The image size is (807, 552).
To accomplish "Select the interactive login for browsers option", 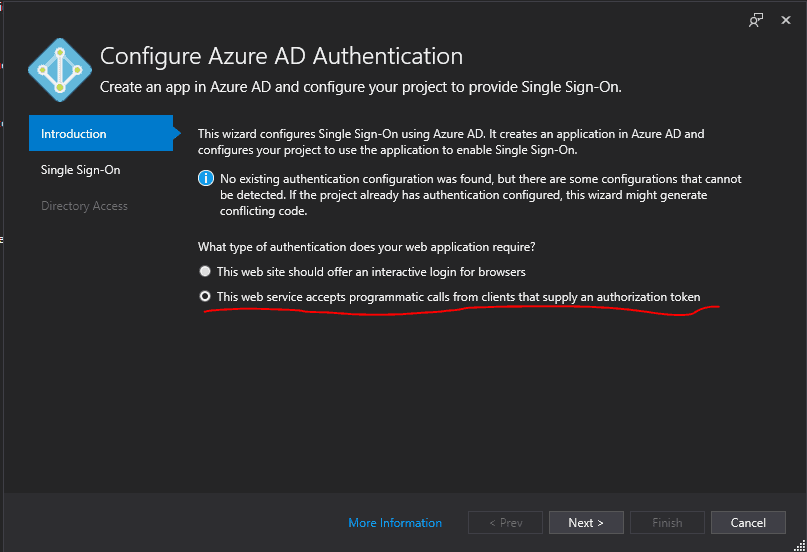I will point(205,271).
